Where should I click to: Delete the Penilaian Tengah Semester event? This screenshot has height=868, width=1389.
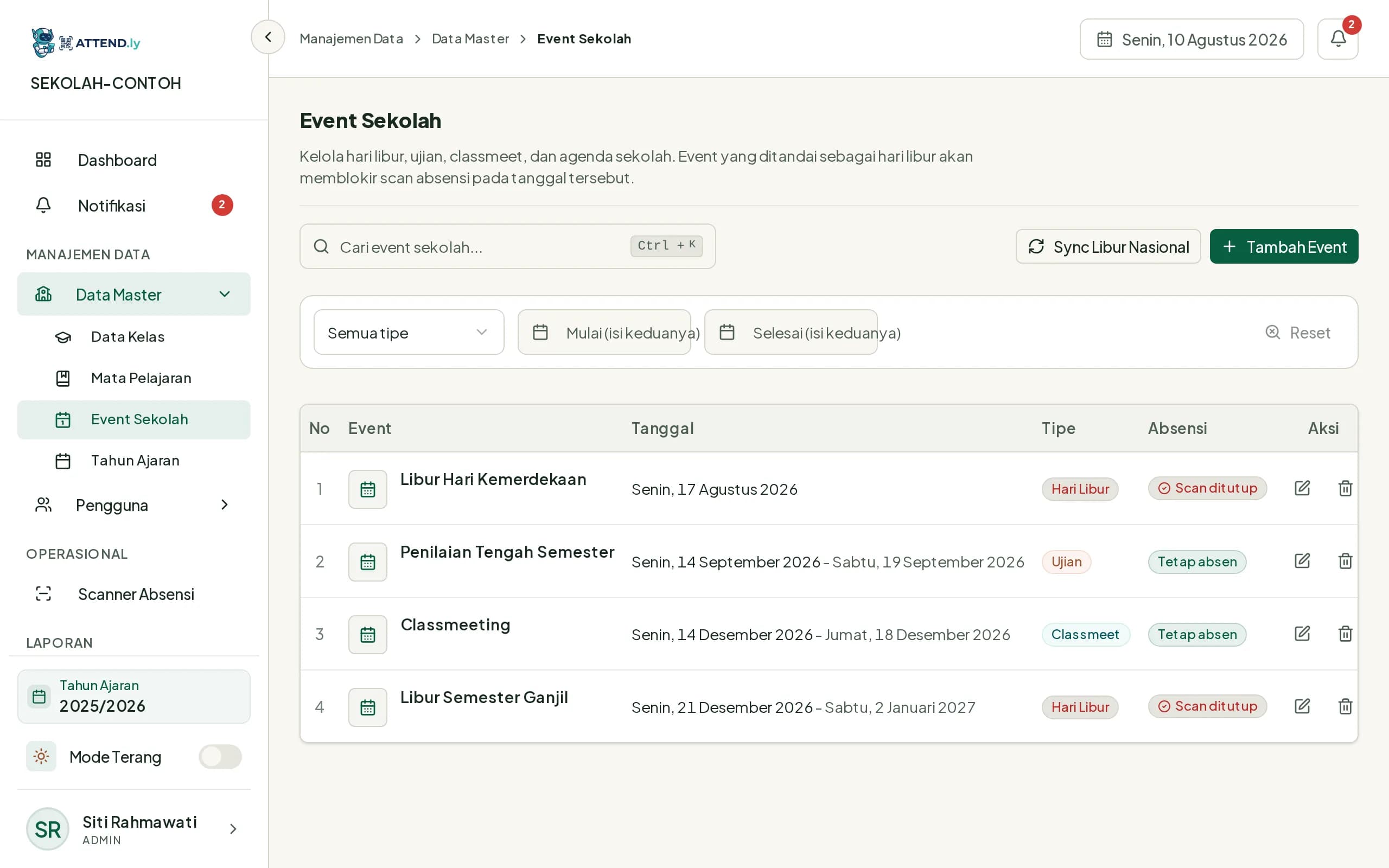point(1345,561)
